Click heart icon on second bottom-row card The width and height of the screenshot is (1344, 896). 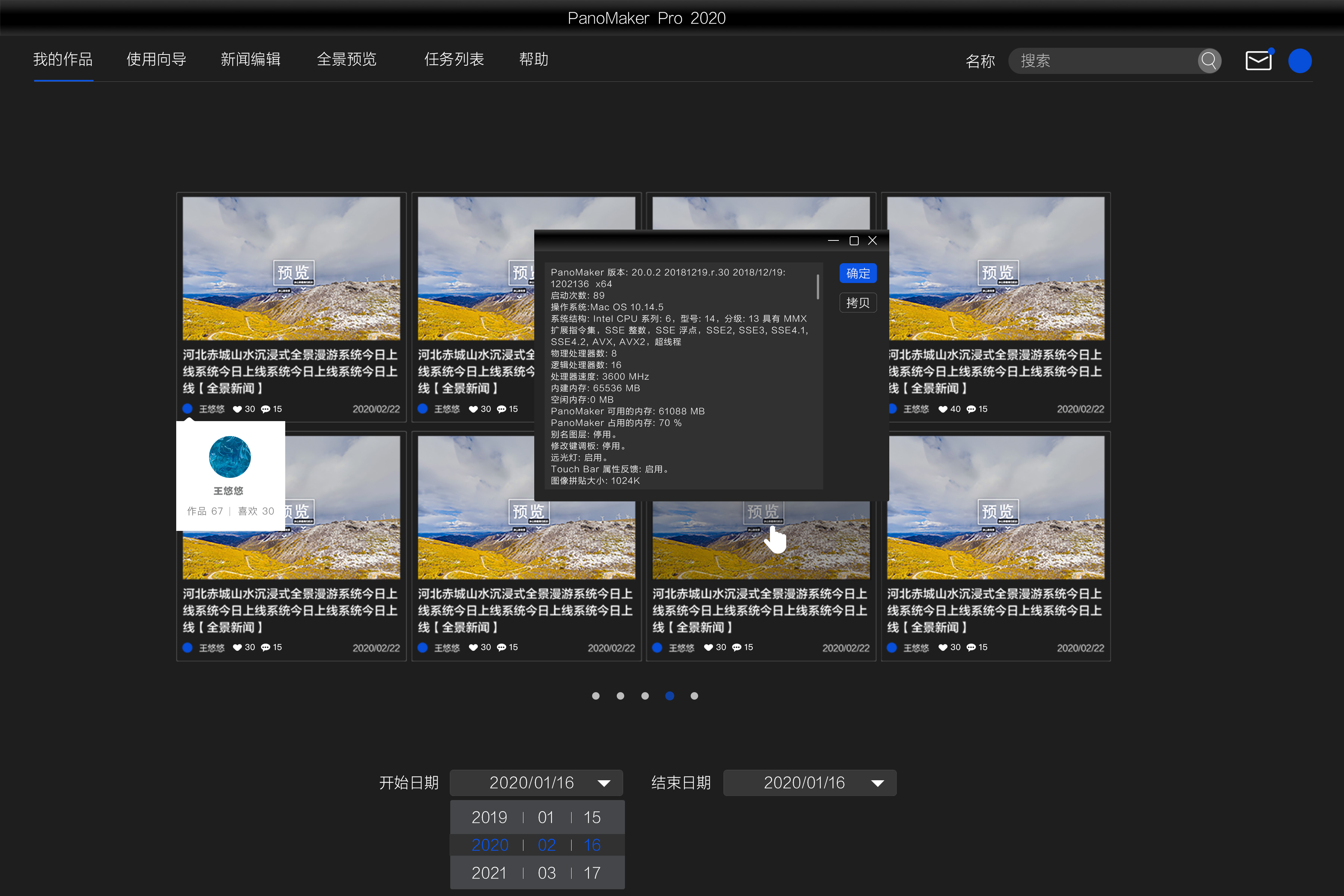point(473,647)
